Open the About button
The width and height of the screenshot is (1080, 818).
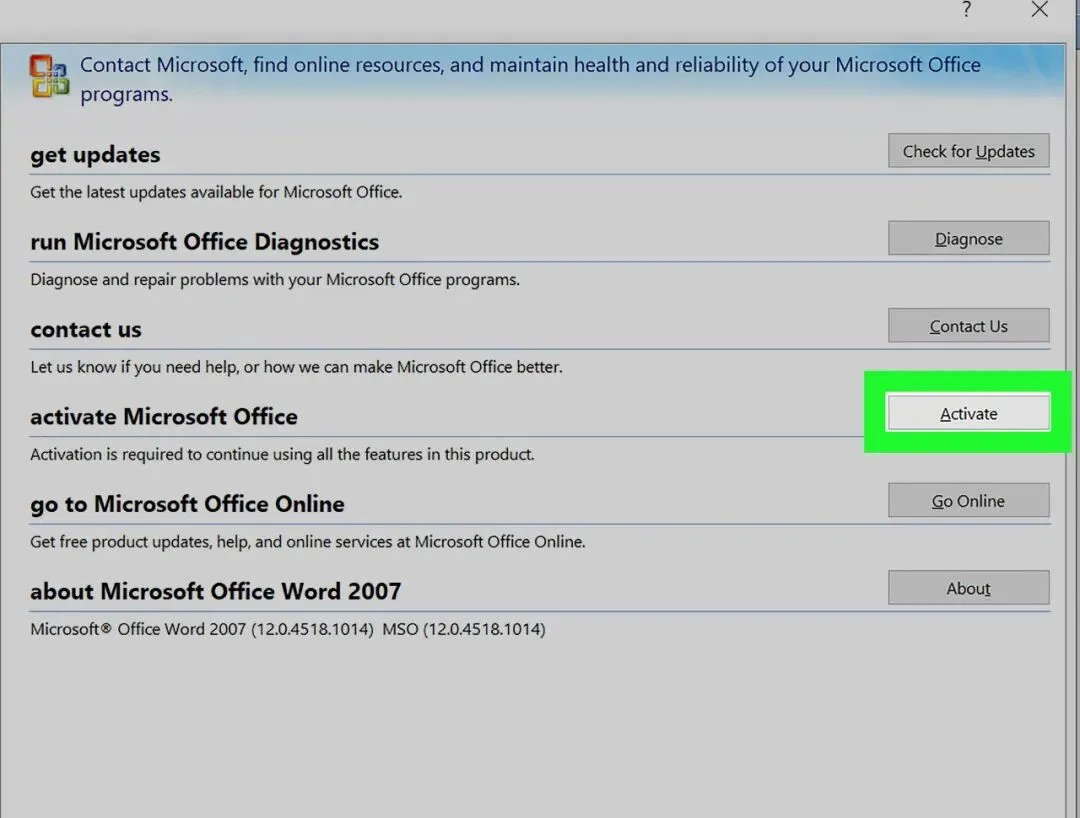tap(968, 588)
